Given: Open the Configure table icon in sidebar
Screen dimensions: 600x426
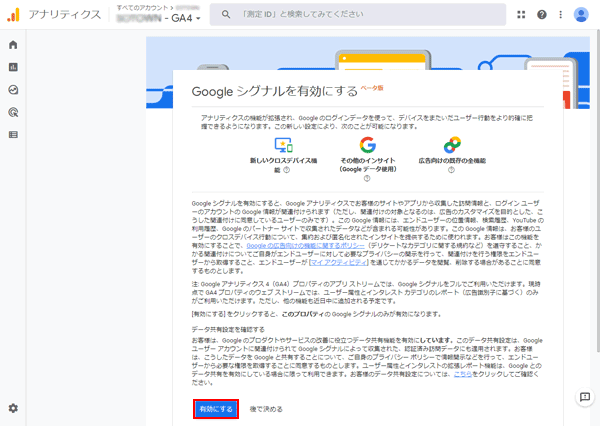Looking at the screenshot, I should tap(13, 135).
